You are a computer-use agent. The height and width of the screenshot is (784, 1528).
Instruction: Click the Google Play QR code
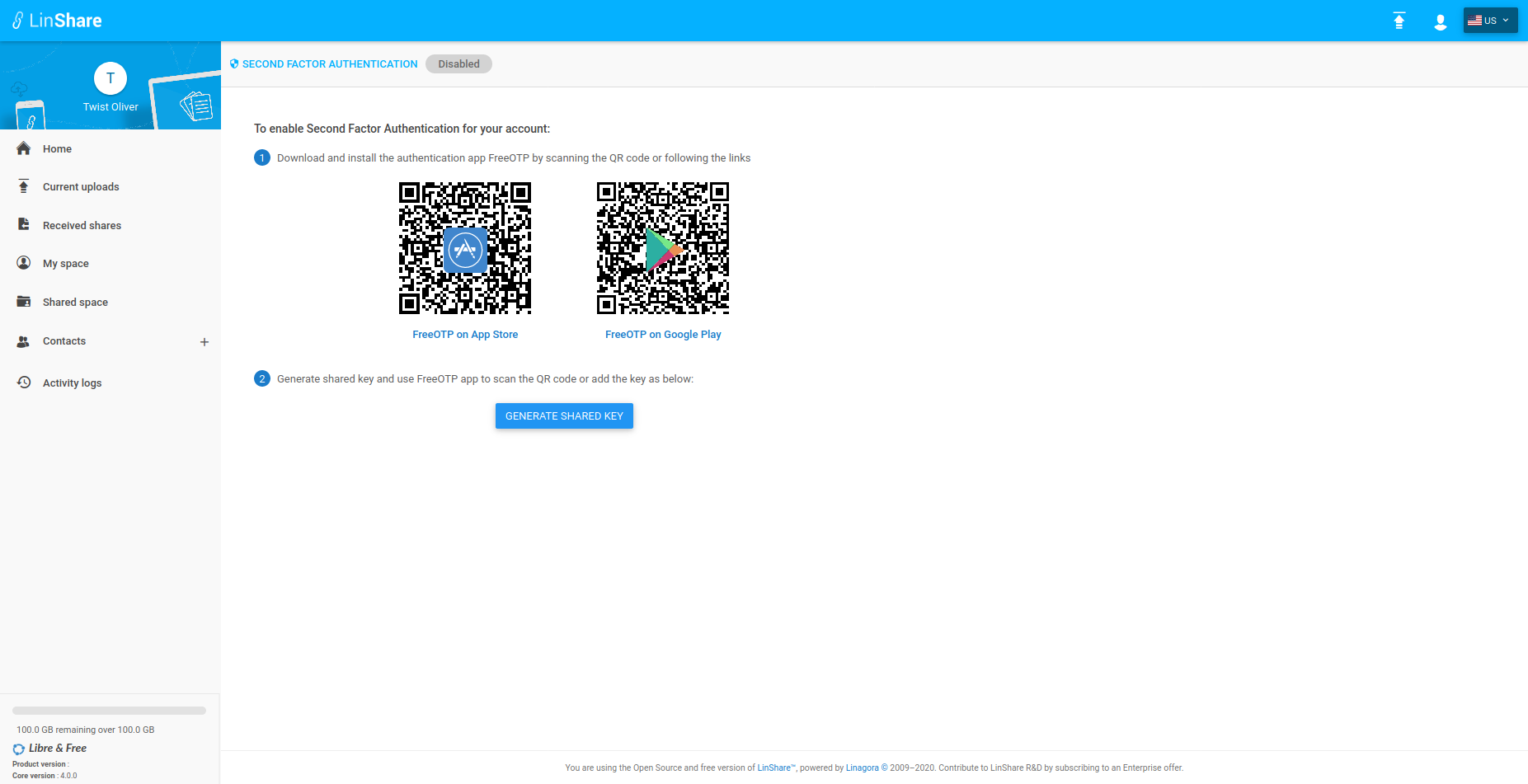(663, 248)
